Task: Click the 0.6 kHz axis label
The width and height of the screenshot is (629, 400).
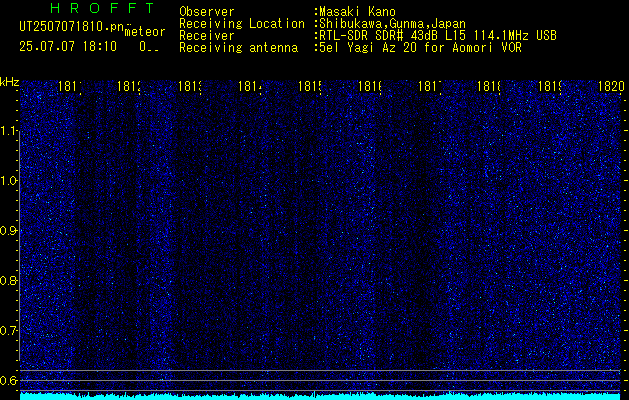Action: point(9,381)
